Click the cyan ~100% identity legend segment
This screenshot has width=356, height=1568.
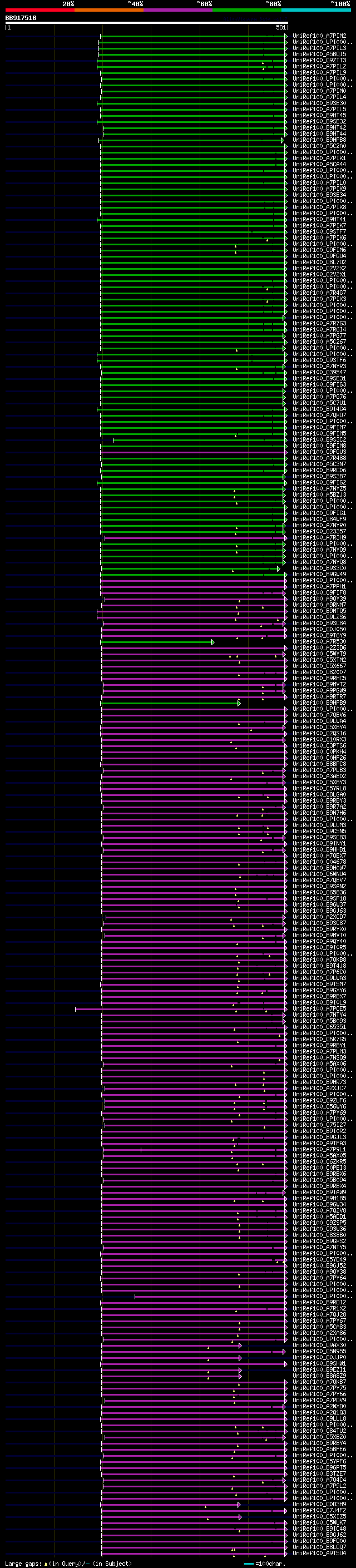pyautogui.click(x=315, y=10)
